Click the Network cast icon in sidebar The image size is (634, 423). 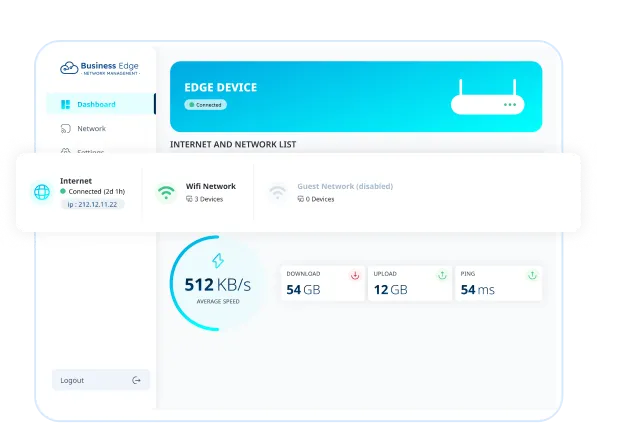65,129
